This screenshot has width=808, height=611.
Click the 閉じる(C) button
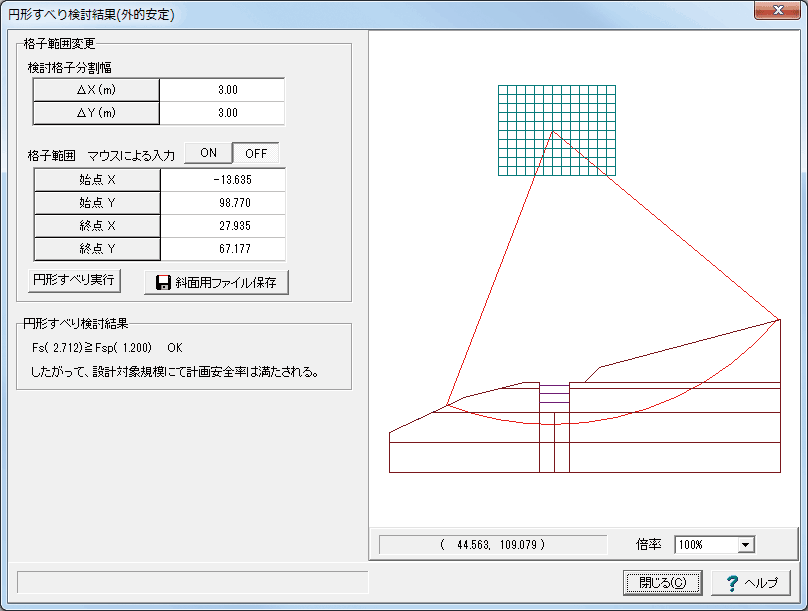tap(662, 583)
